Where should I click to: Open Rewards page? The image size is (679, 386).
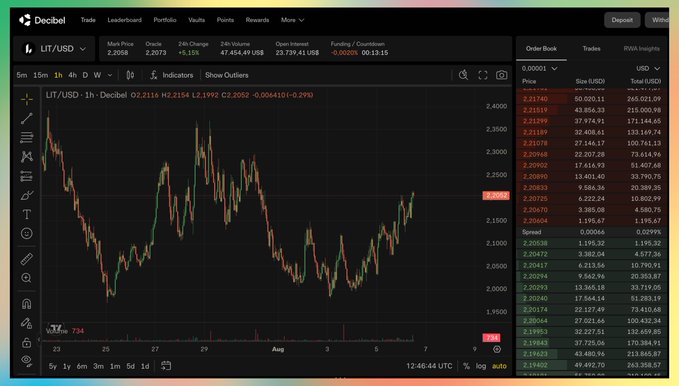(257, 20)
